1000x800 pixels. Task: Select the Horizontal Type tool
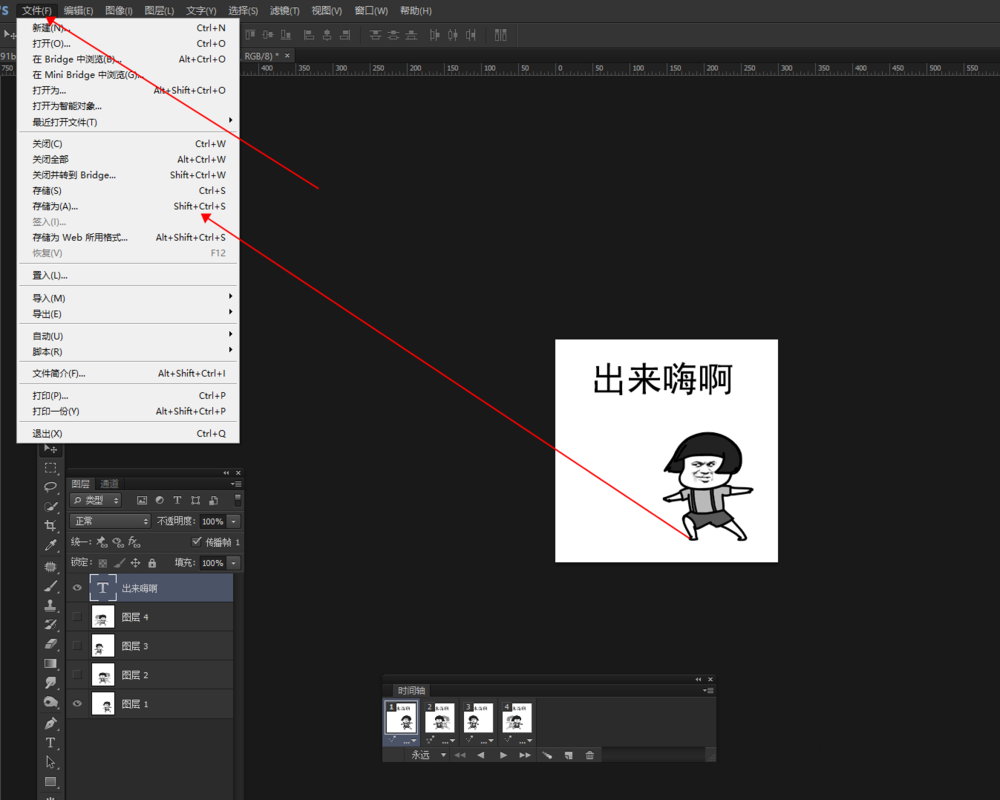[50, 743]
